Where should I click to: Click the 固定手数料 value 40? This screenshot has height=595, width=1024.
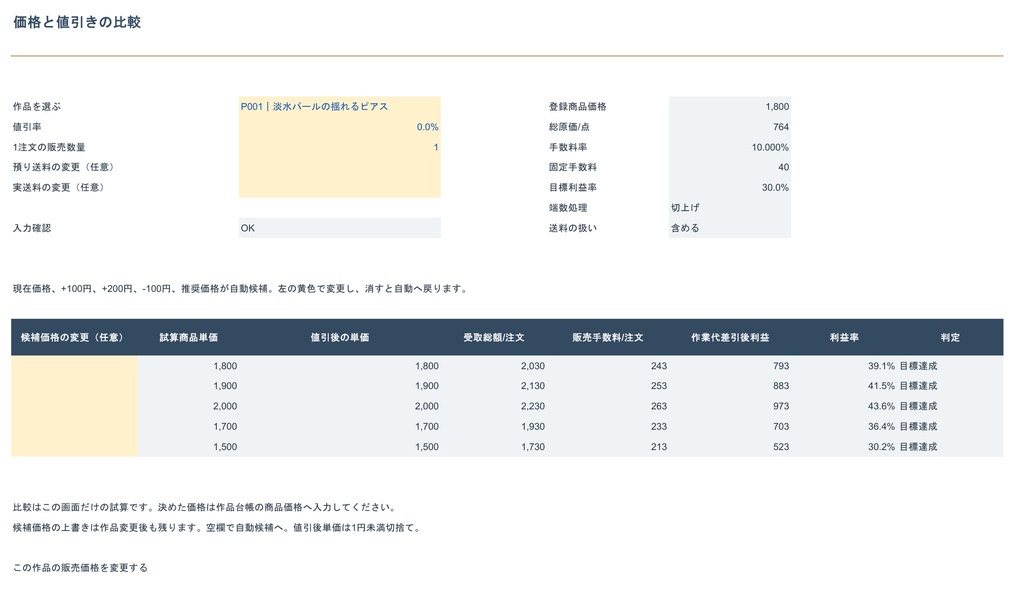point(729,167)
